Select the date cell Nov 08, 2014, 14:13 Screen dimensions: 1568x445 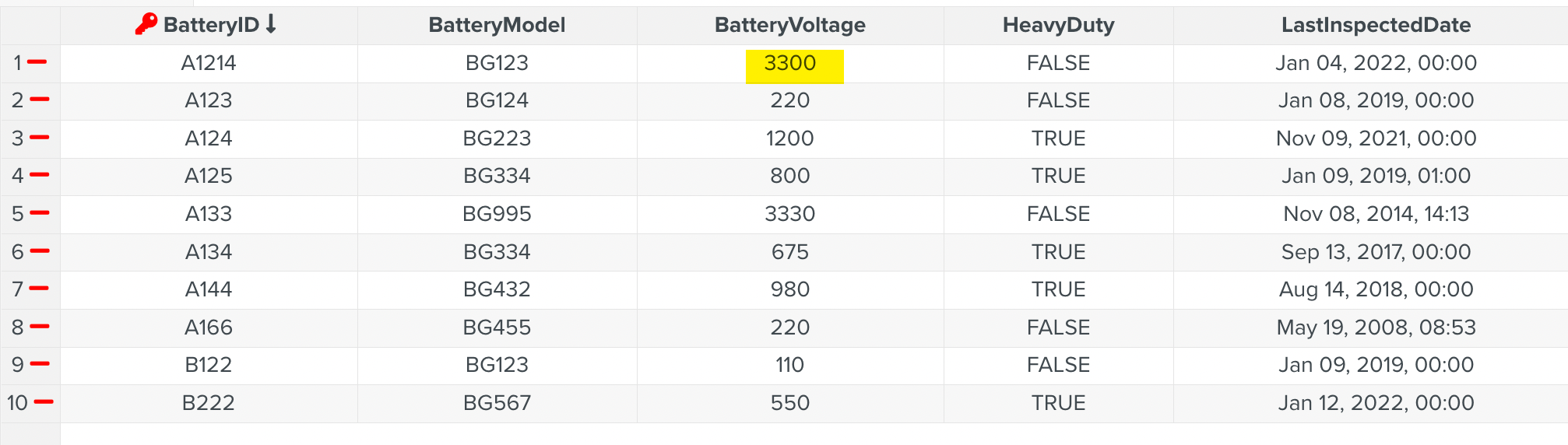tap(1376, 214)
